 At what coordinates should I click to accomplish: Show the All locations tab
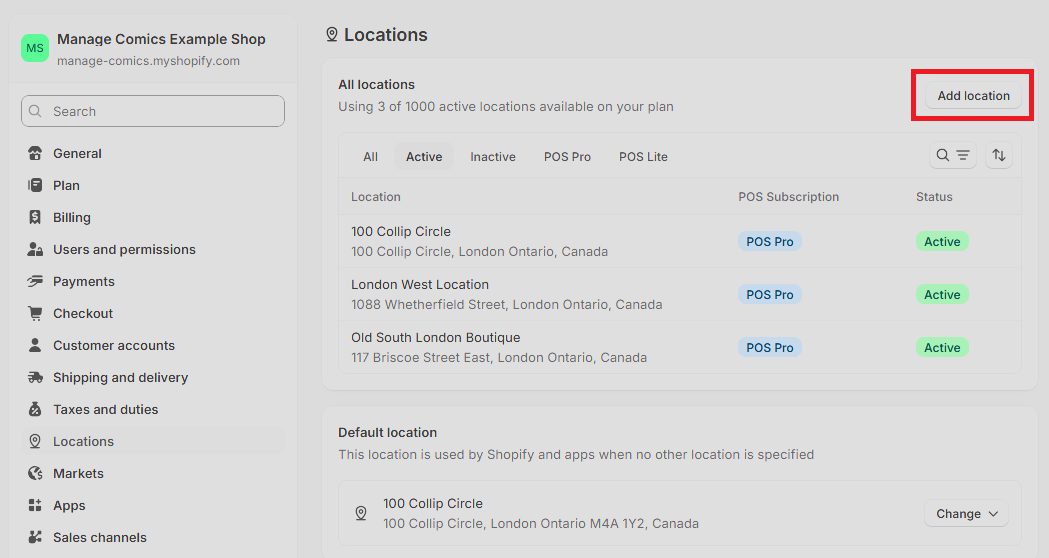click(x=370, y=157)
